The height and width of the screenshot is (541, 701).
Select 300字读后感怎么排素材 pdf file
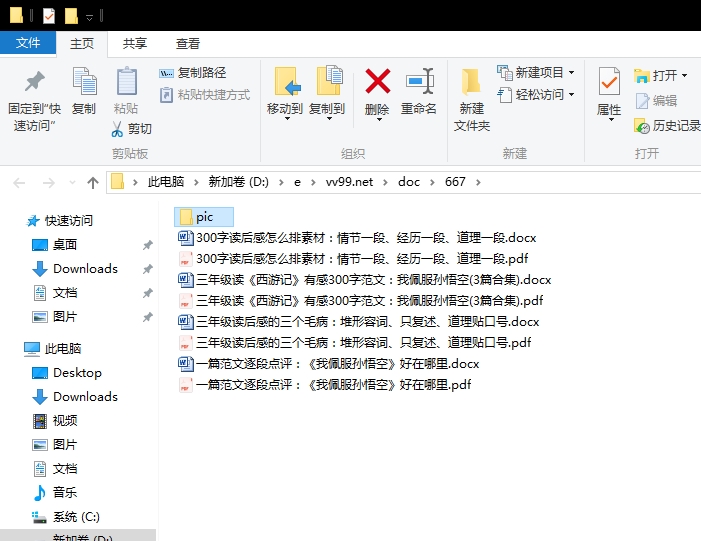[353, 258]
